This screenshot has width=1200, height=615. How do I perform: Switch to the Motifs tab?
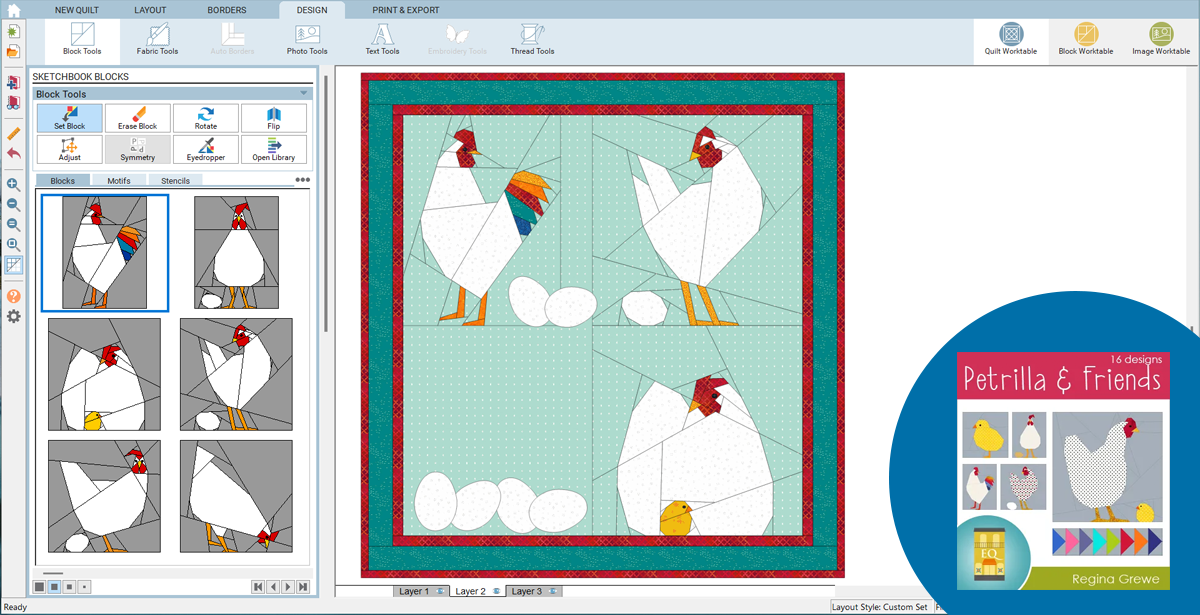119,181
